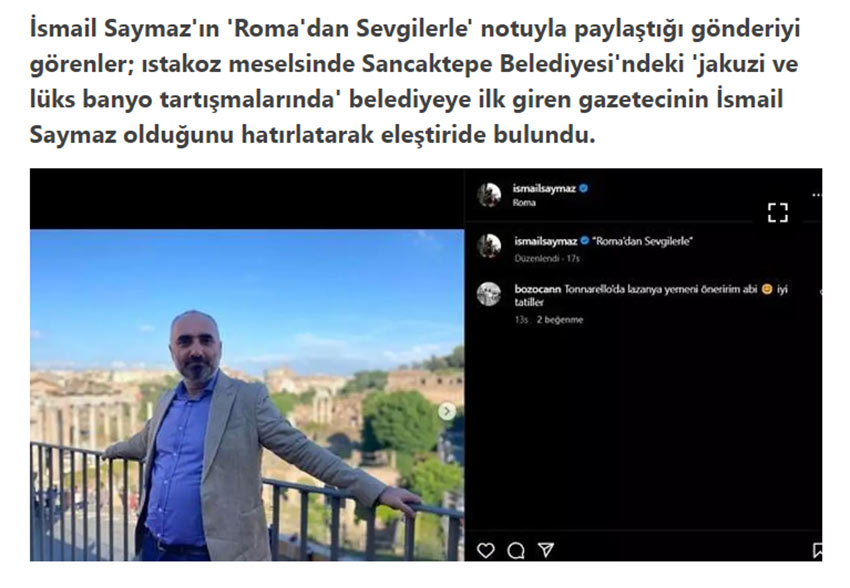
Task: Go to next photo with arrow
Action: click(447, 411)
